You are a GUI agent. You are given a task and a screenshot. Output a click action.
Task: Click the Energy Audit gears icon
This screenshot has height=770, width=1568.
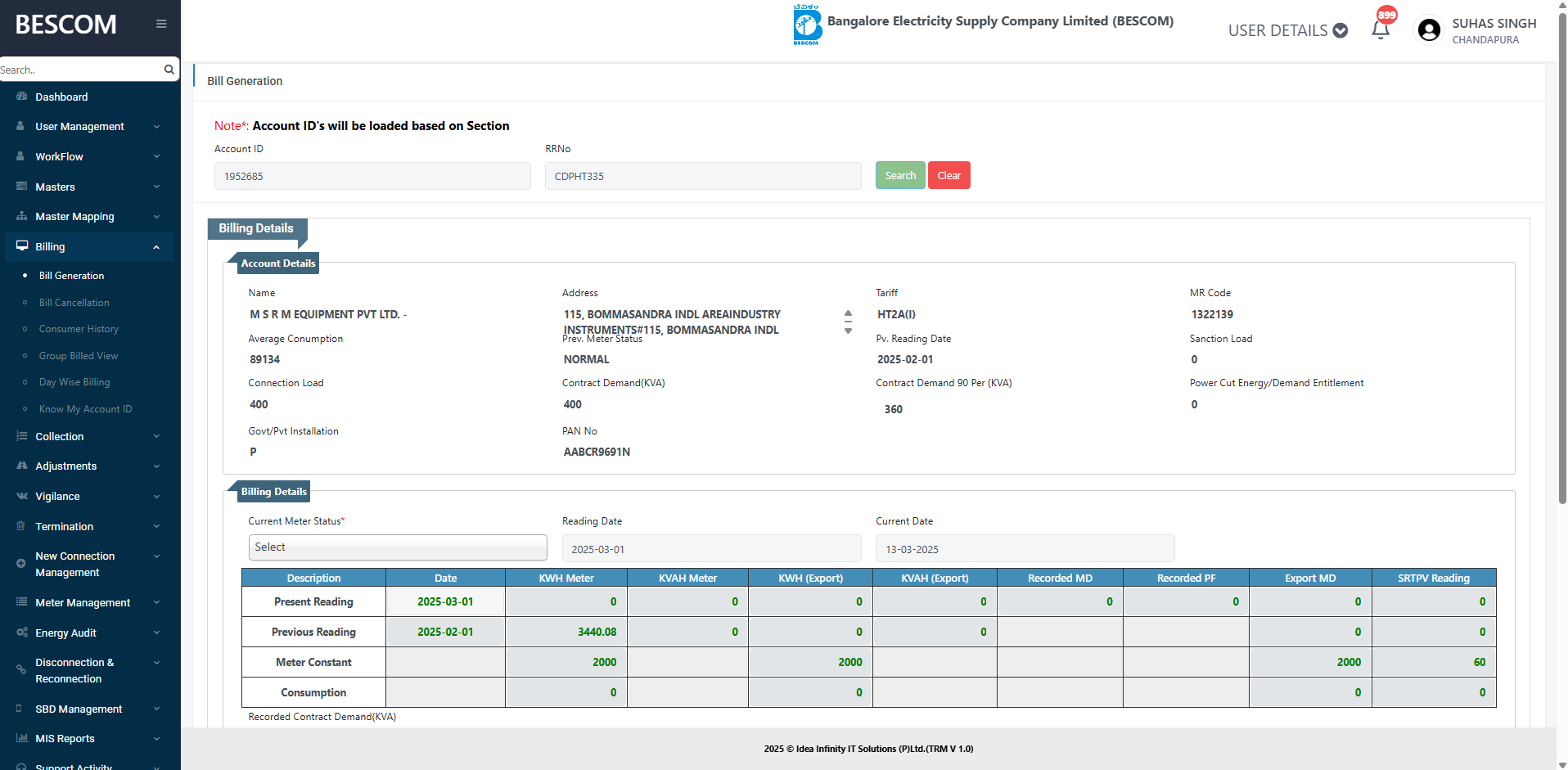click(x=21, y=633)
